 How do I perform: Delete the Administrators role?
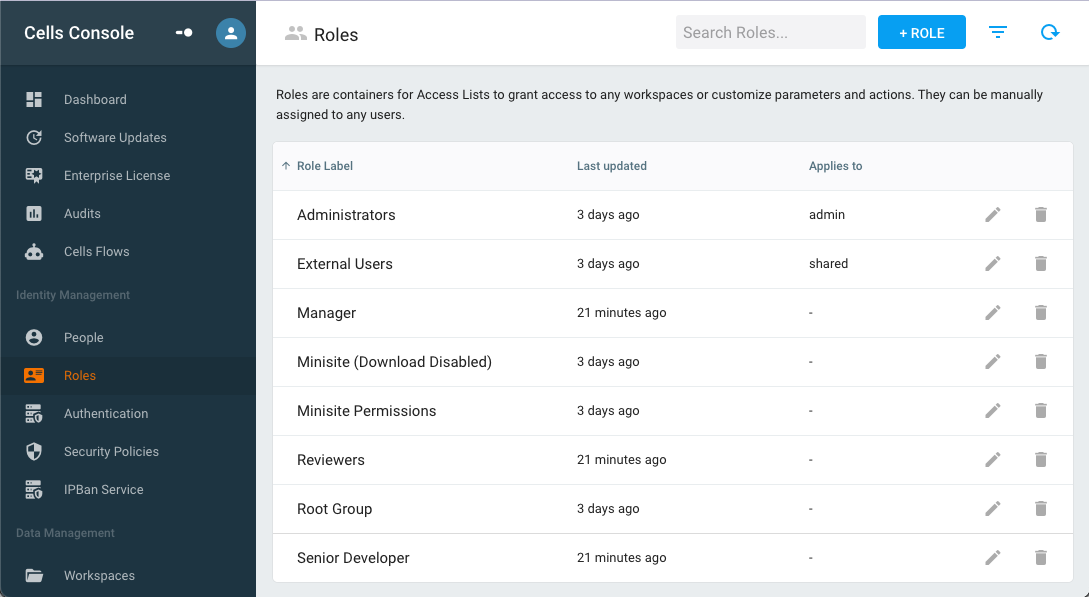pyautogui.click(x=1040, y=215)
